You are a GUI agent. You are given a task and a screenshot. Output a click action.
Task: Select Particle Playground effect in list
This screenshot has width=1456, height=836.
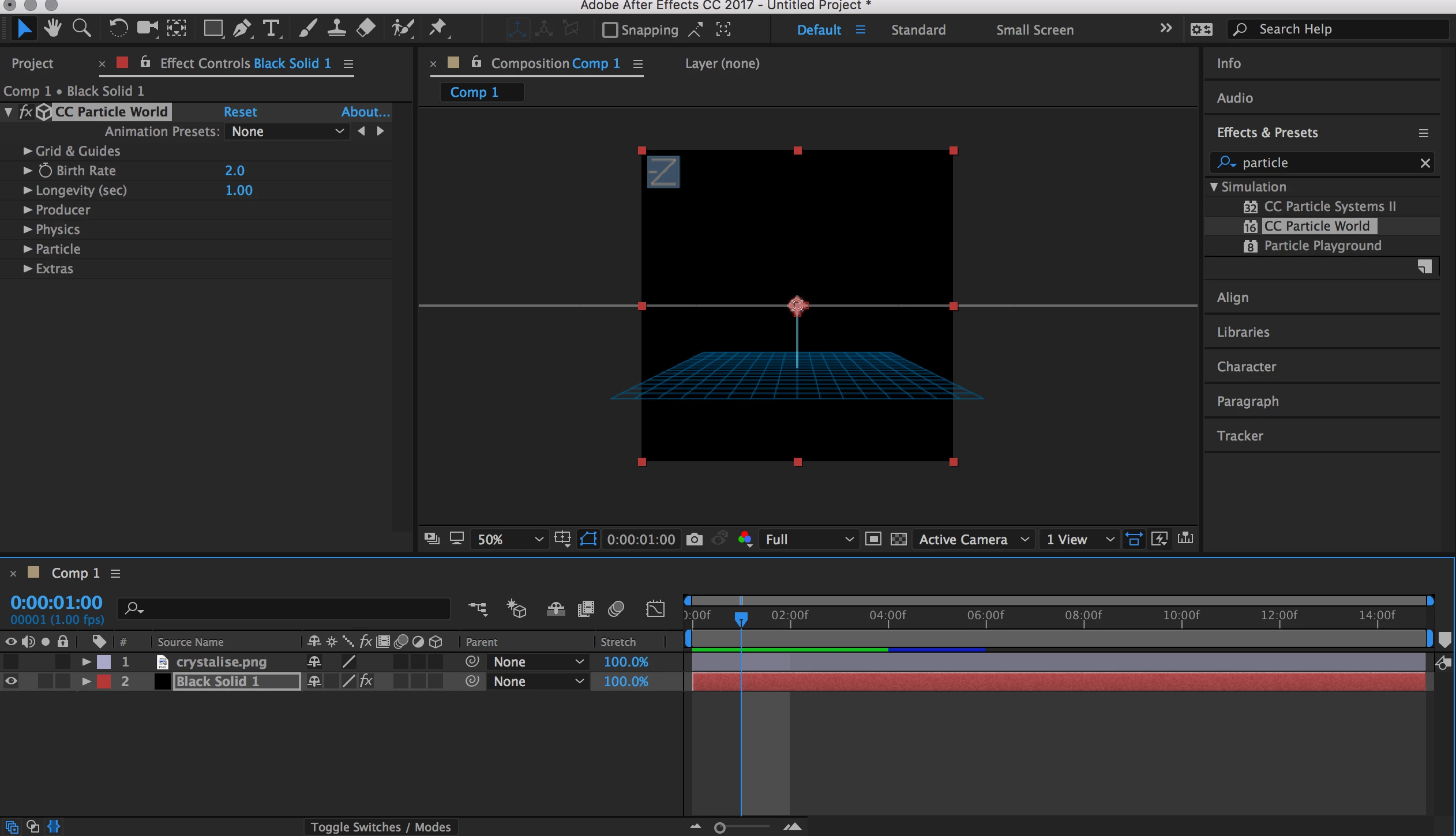1322,246
